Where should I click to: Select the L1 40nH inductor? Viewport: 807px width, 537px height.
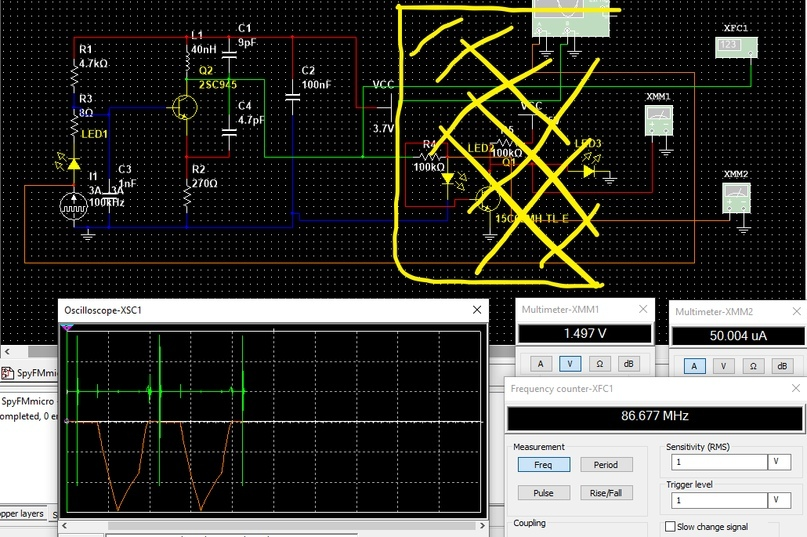(187, 63)
